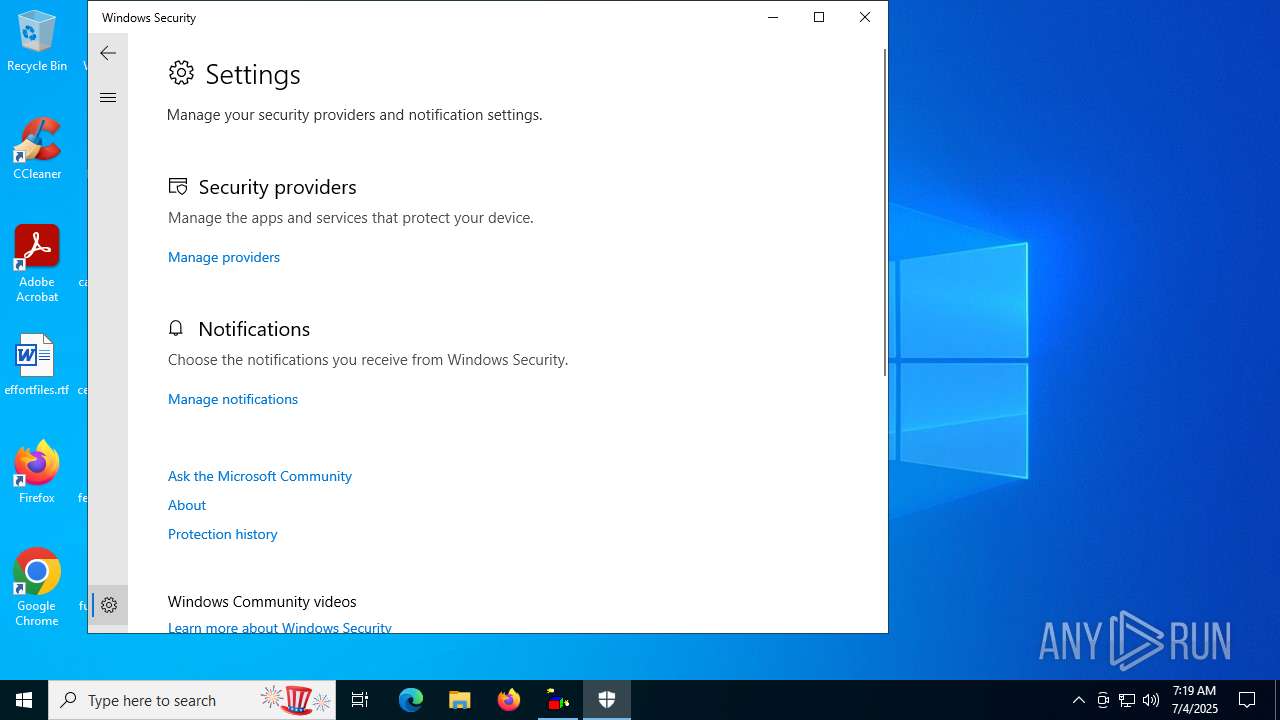Close the Windows Security window

click(x=865, y=17)
